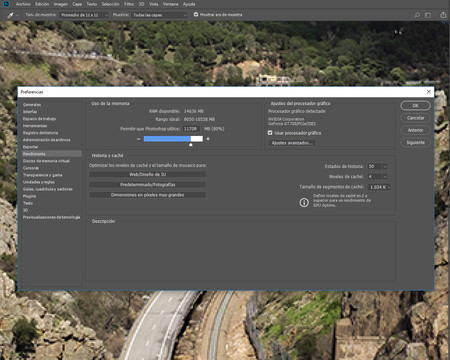Click the Niveles de caché value field
Viewport: 450px width, 360px height.
[375, 177]
